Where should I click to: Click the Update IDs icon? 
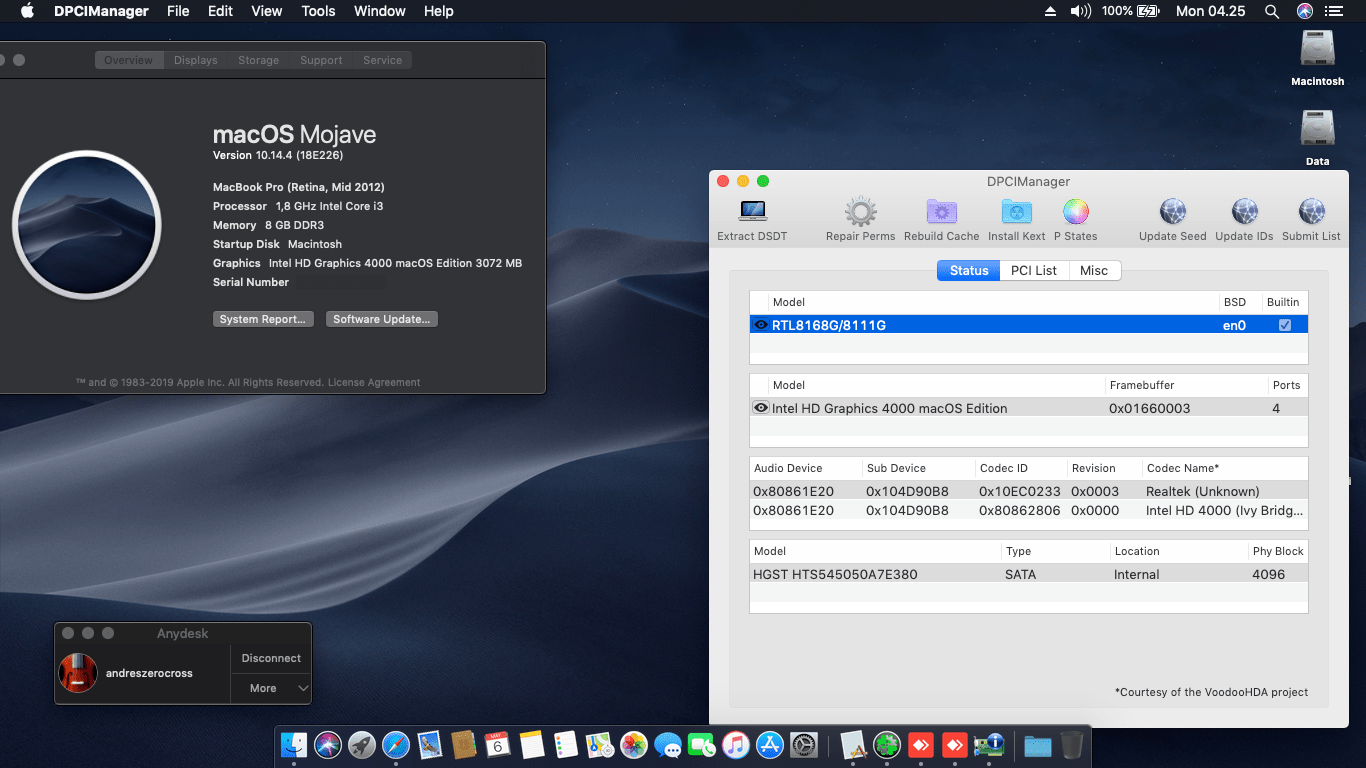[1244, 213]
